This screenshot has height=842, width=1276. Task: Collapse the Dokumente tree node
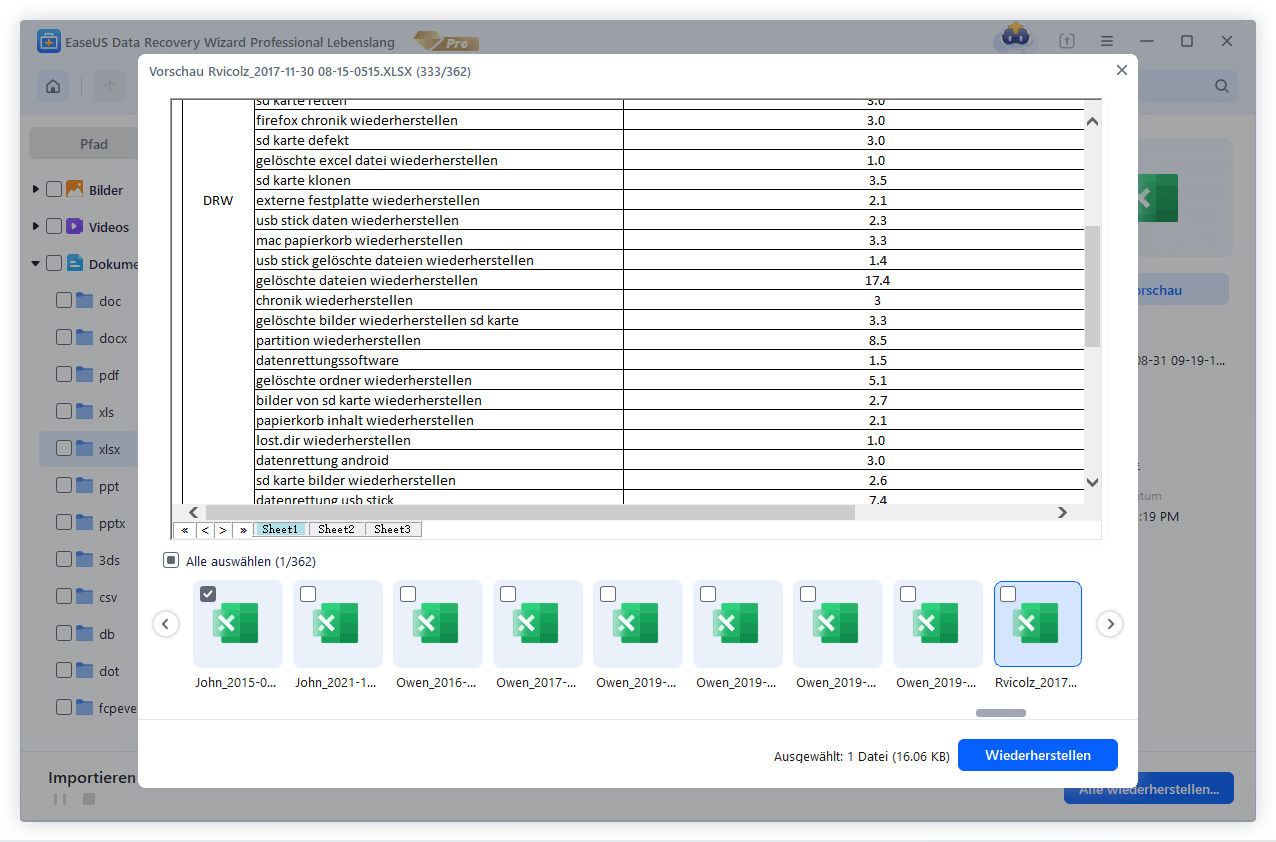[36, 264]
